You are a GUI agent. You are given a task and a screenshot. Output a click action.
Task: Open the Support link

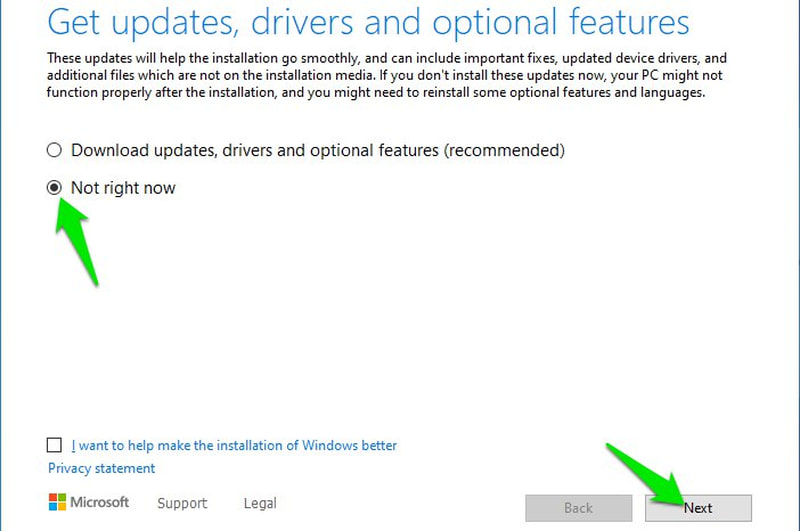tap(182, 503)
